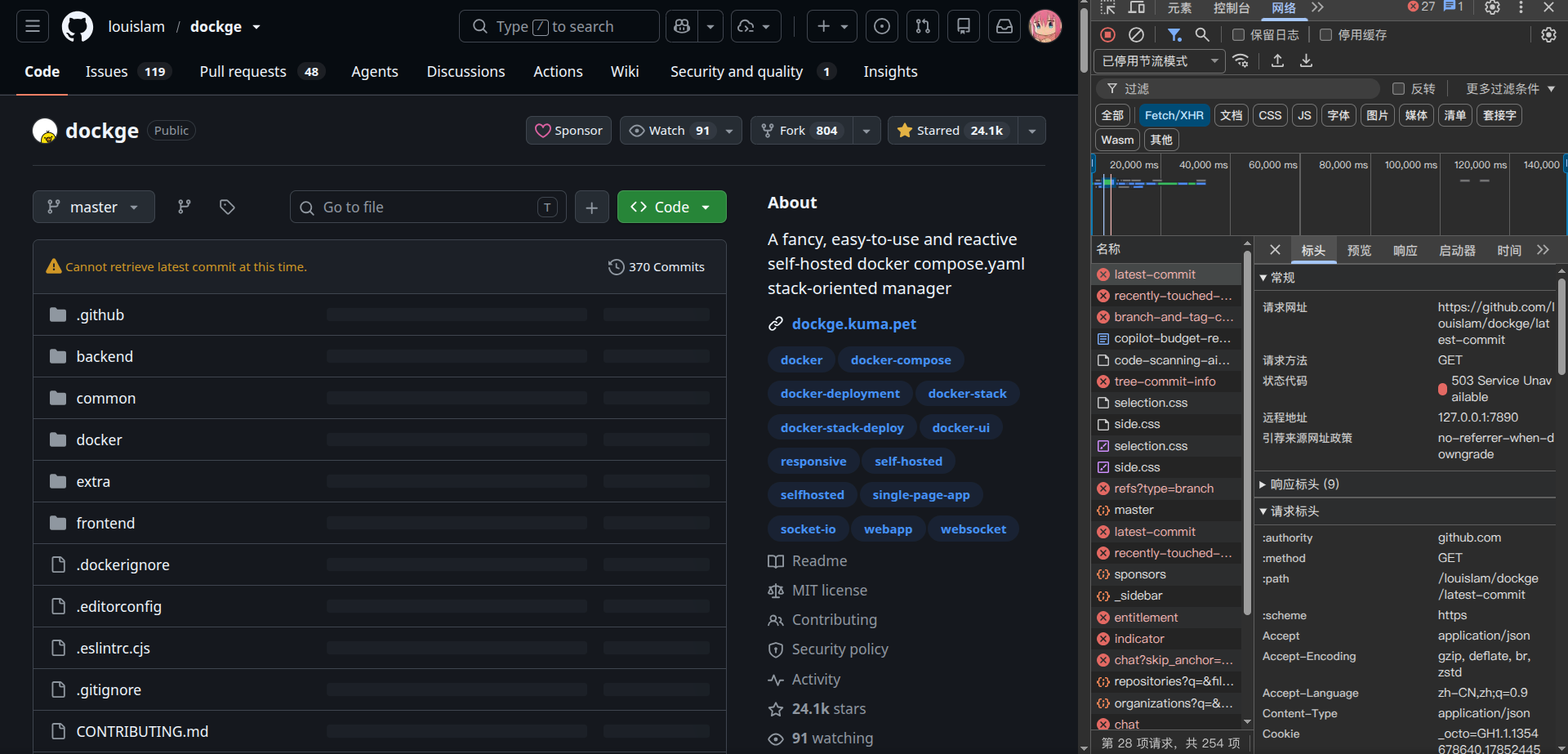Click the network filter text field
This screenshot has height=754, width=1568.
[x=1238, y=88]
